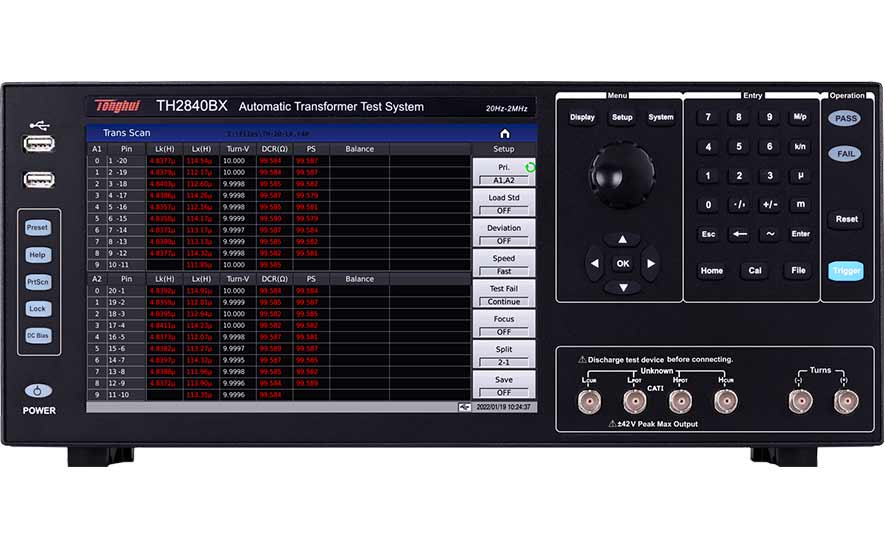
Task: Hit the down arrow key below OK
Action: (x=623, y=288)
